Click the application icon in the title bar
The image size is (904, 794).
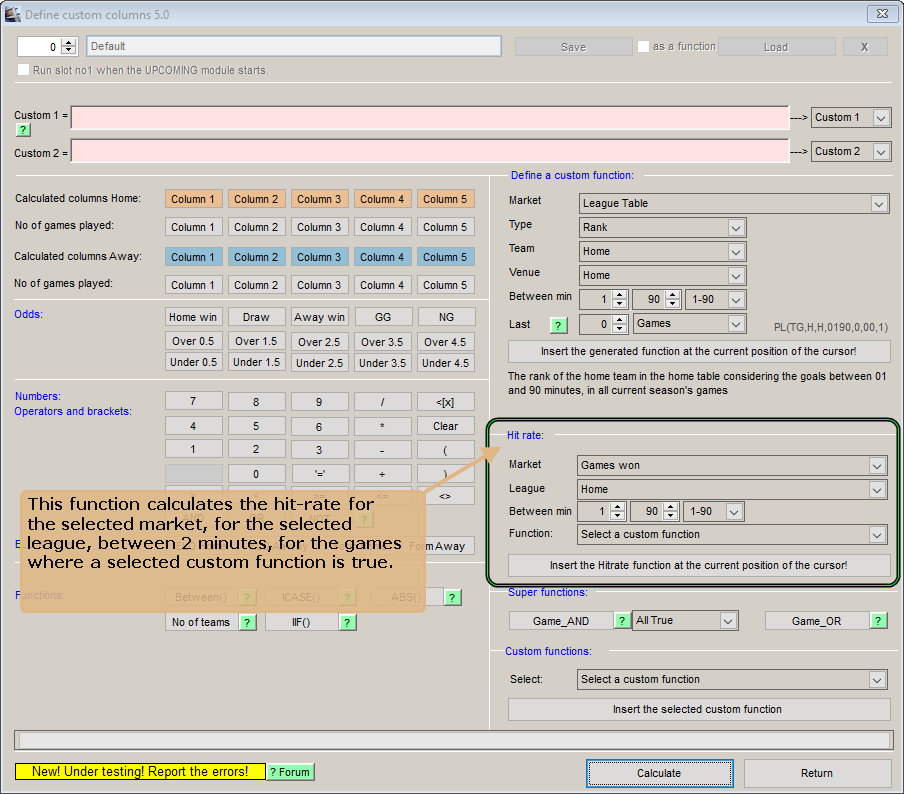coord(12,14)
